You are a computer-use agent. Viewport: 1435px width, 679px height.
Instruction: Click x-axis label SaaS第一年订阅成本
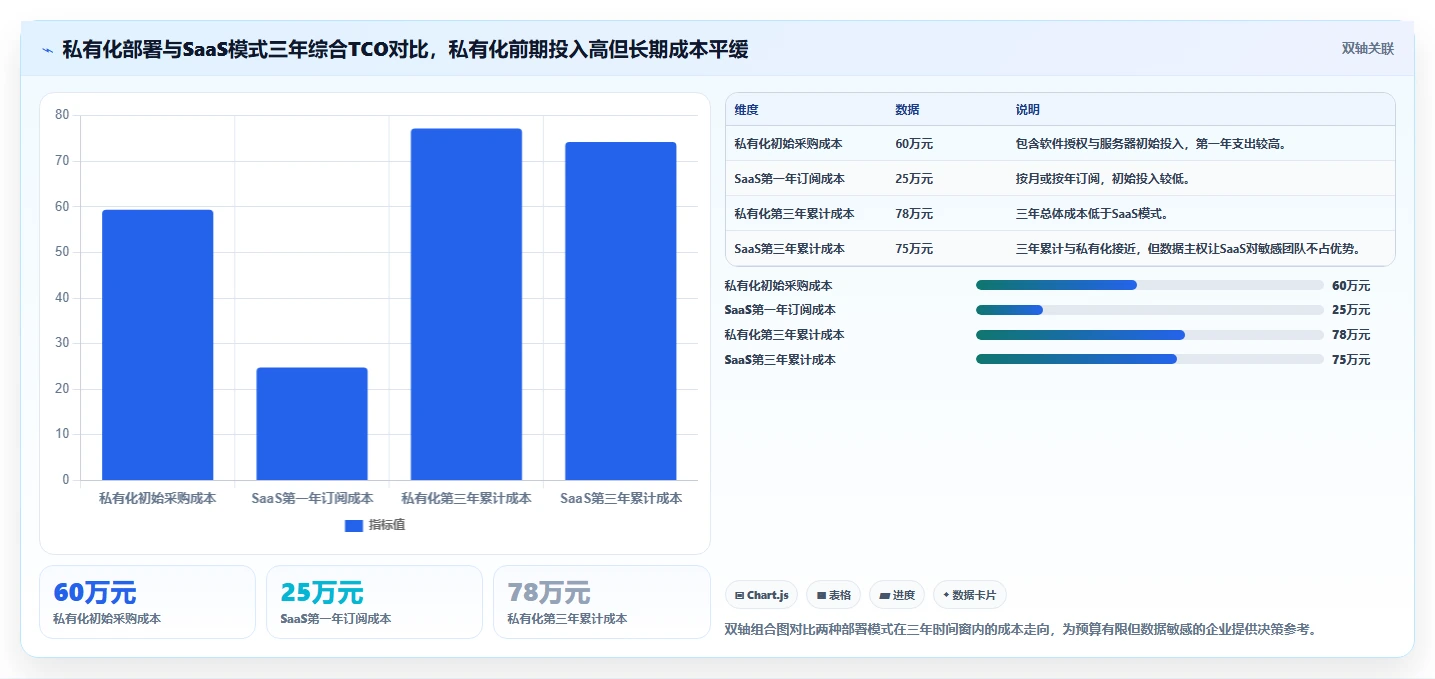pyautogui.click(x=312, y=498)
